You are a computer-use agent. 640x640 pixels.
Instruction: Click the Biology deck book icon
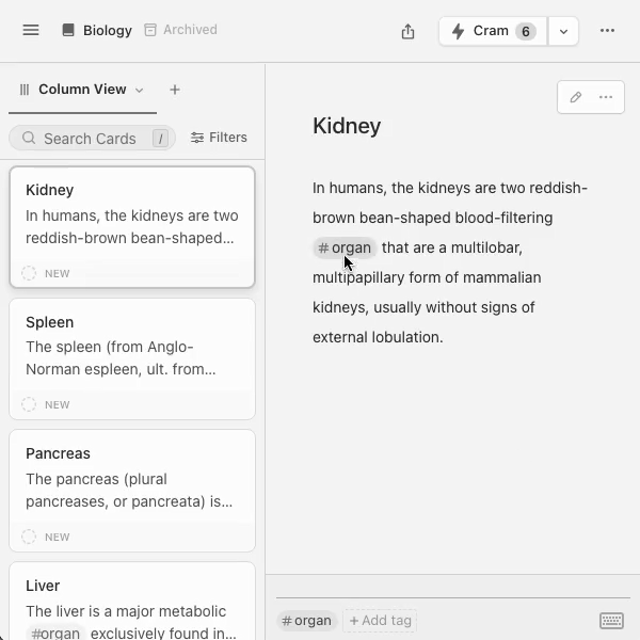click(68, 30)
